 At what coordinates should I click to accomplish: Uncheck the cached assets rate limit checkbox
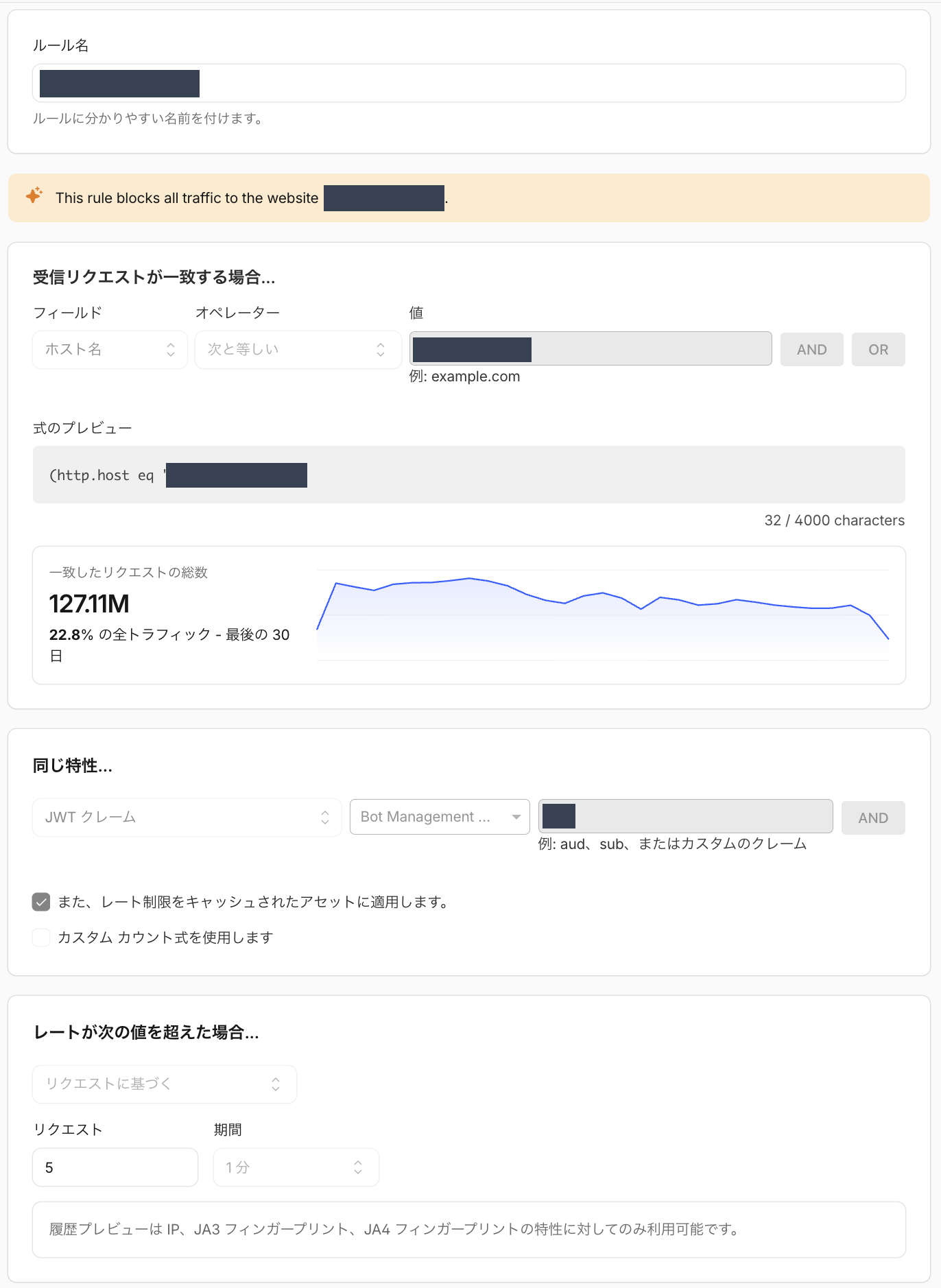(x=41, y=902)
